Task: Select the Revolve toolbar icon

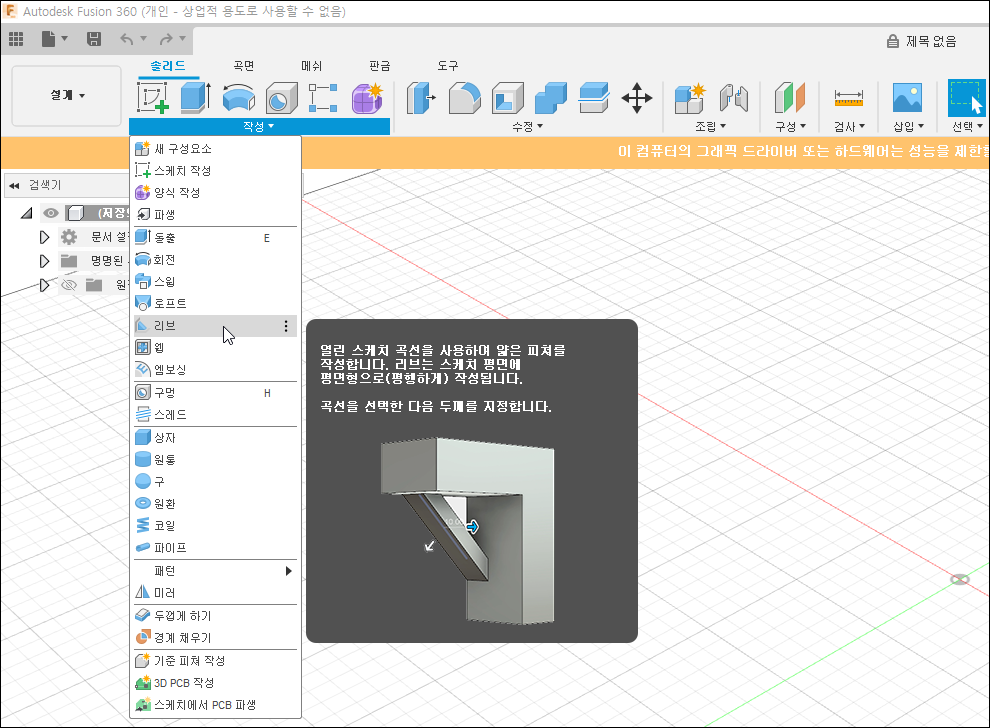Action: point(239,98)
